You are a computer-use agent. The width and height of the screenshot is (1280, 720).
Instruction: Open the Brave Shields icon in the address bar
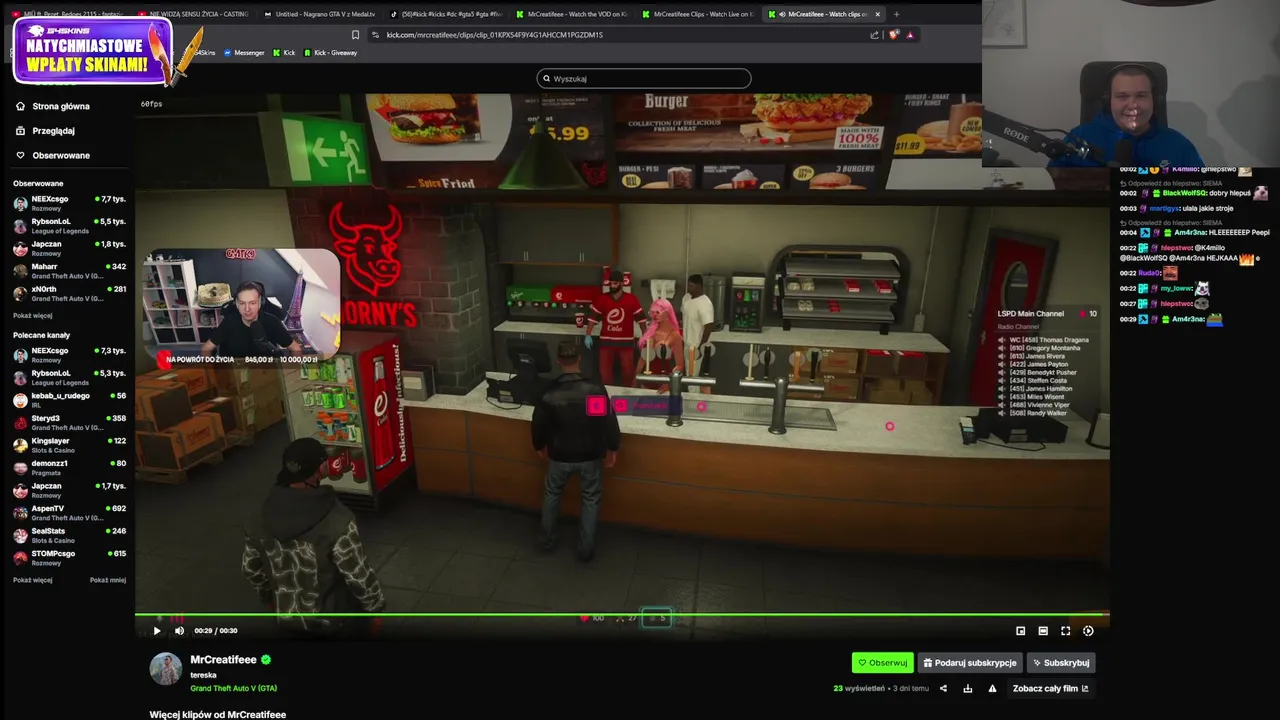tap(894, 35)
